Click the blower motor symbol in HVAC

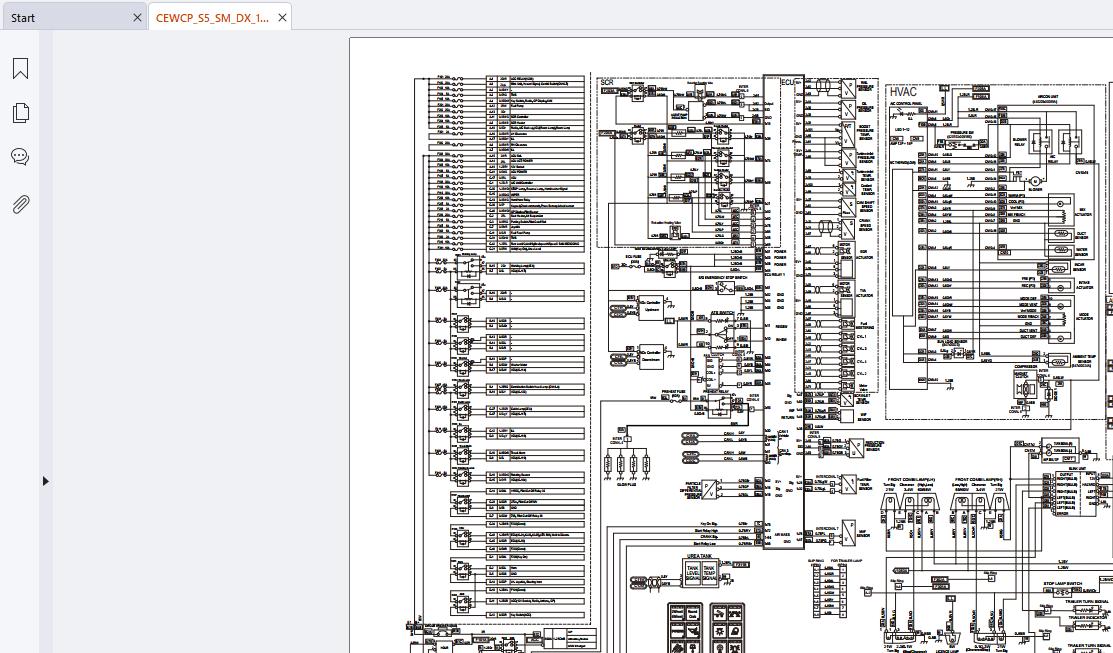pyautogui.click(x=1035, y=180)
